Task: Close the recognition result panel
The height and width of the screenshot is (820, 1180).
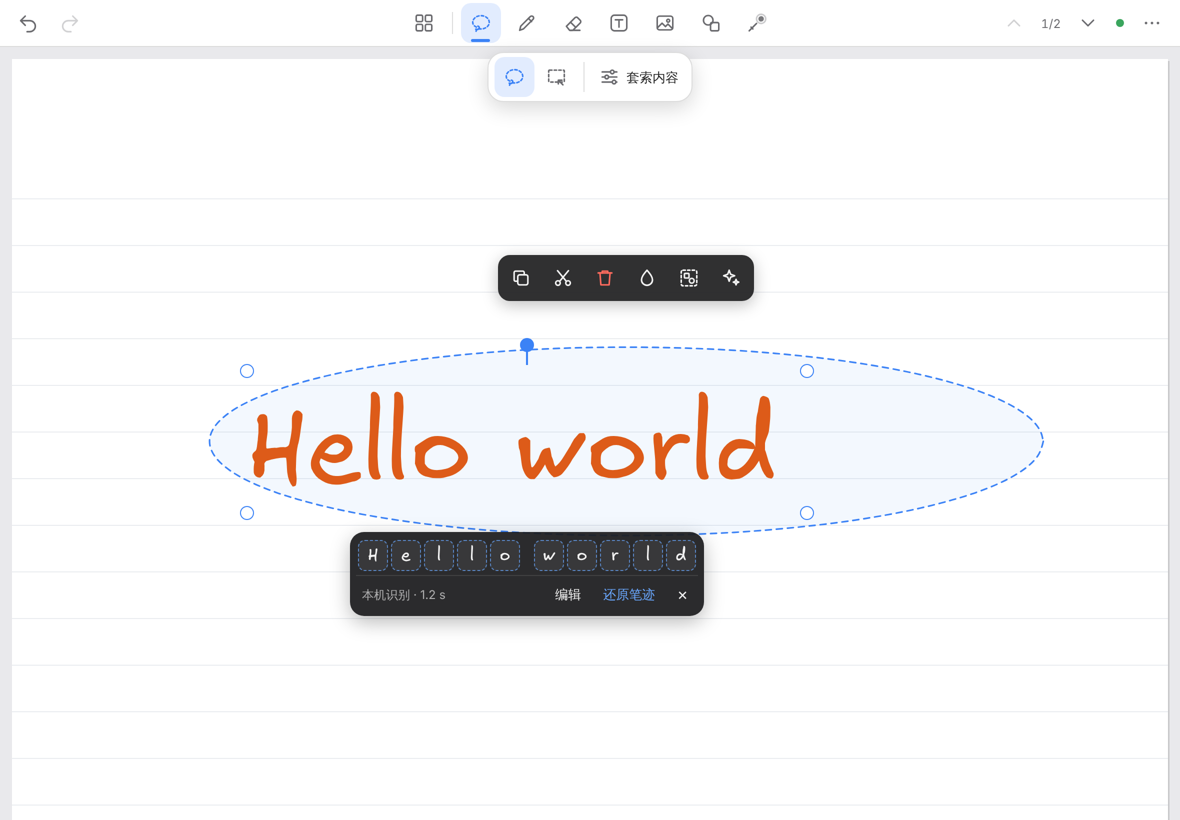Action: point(683,595)
